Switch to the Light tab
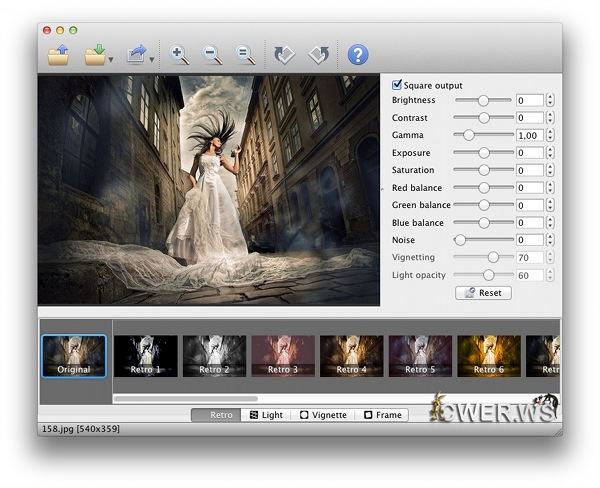Viewport: 600px width, 488px height. 266,414
